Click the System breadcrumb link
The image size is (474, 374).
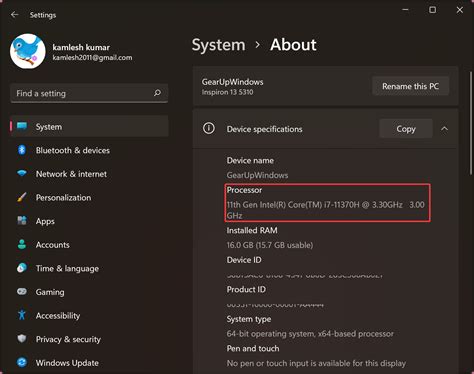click(x=218, y=45)
